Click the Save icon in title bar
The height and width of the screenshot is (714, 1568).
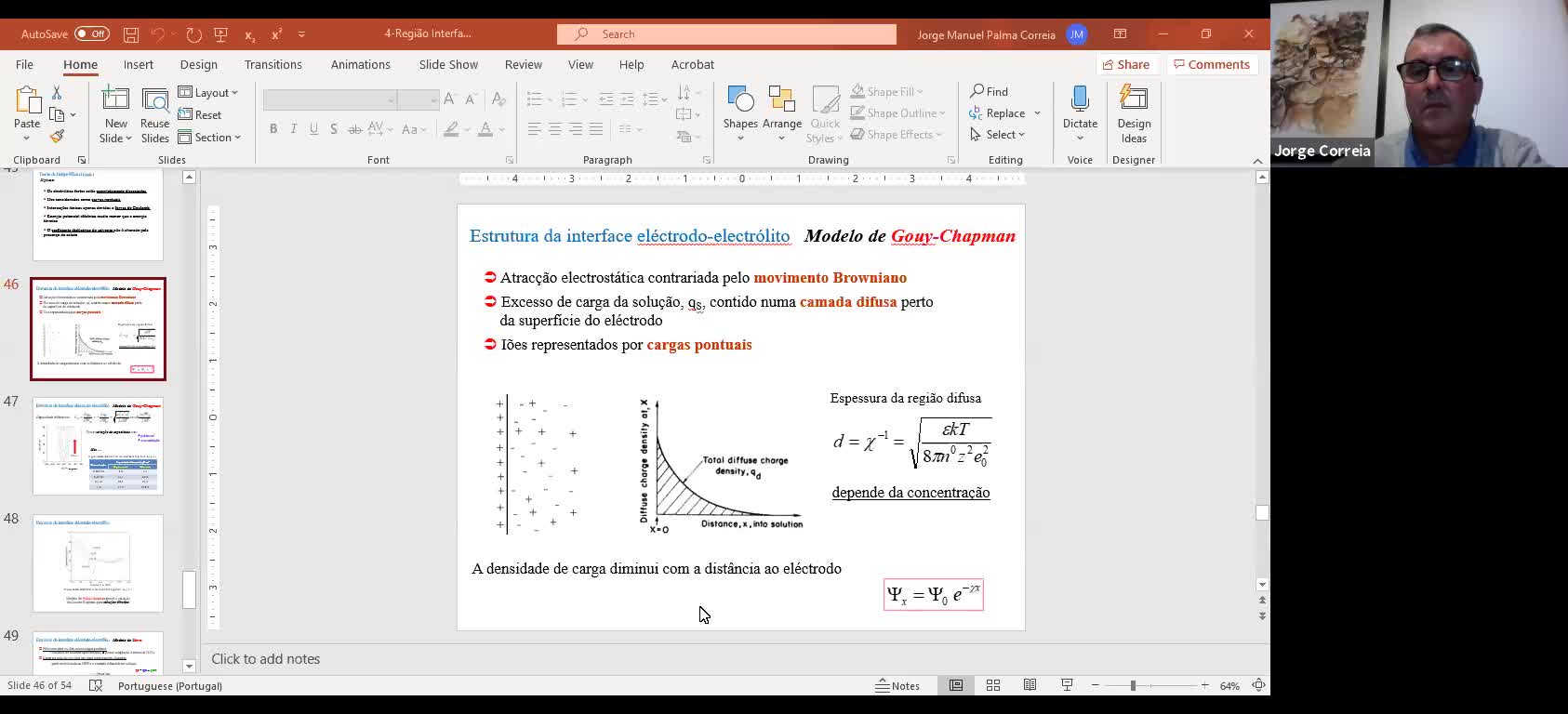coord(131,34)
